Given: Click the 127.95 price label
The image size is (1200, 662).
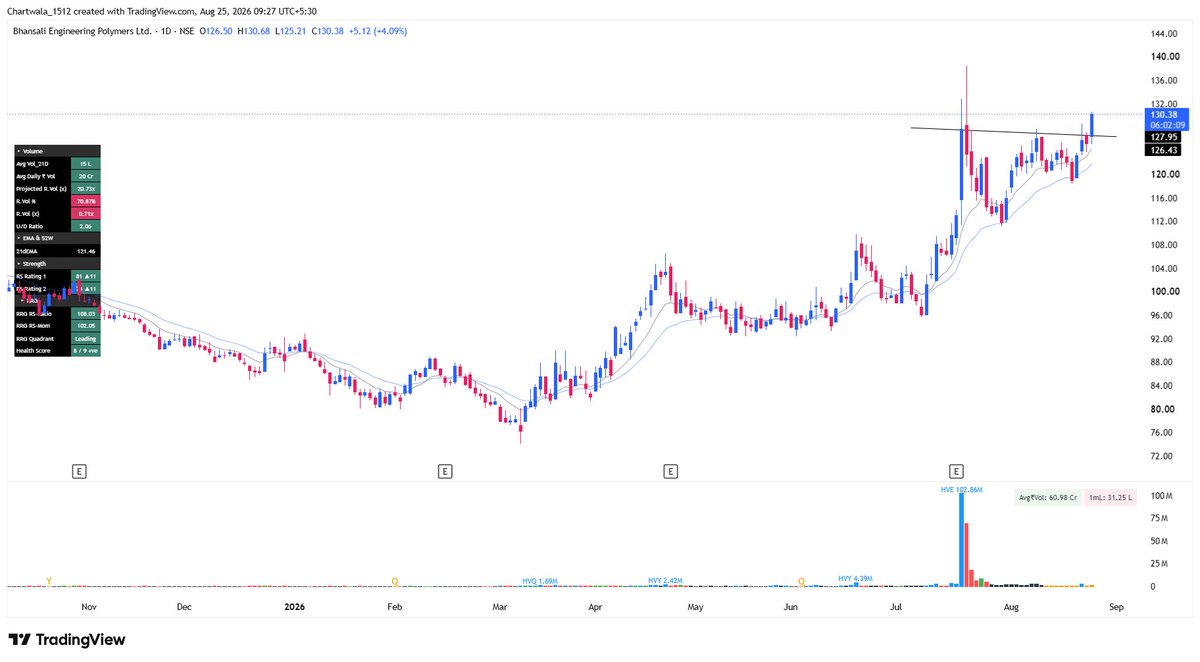Looking at the screenshot, I should (1165, 137).
